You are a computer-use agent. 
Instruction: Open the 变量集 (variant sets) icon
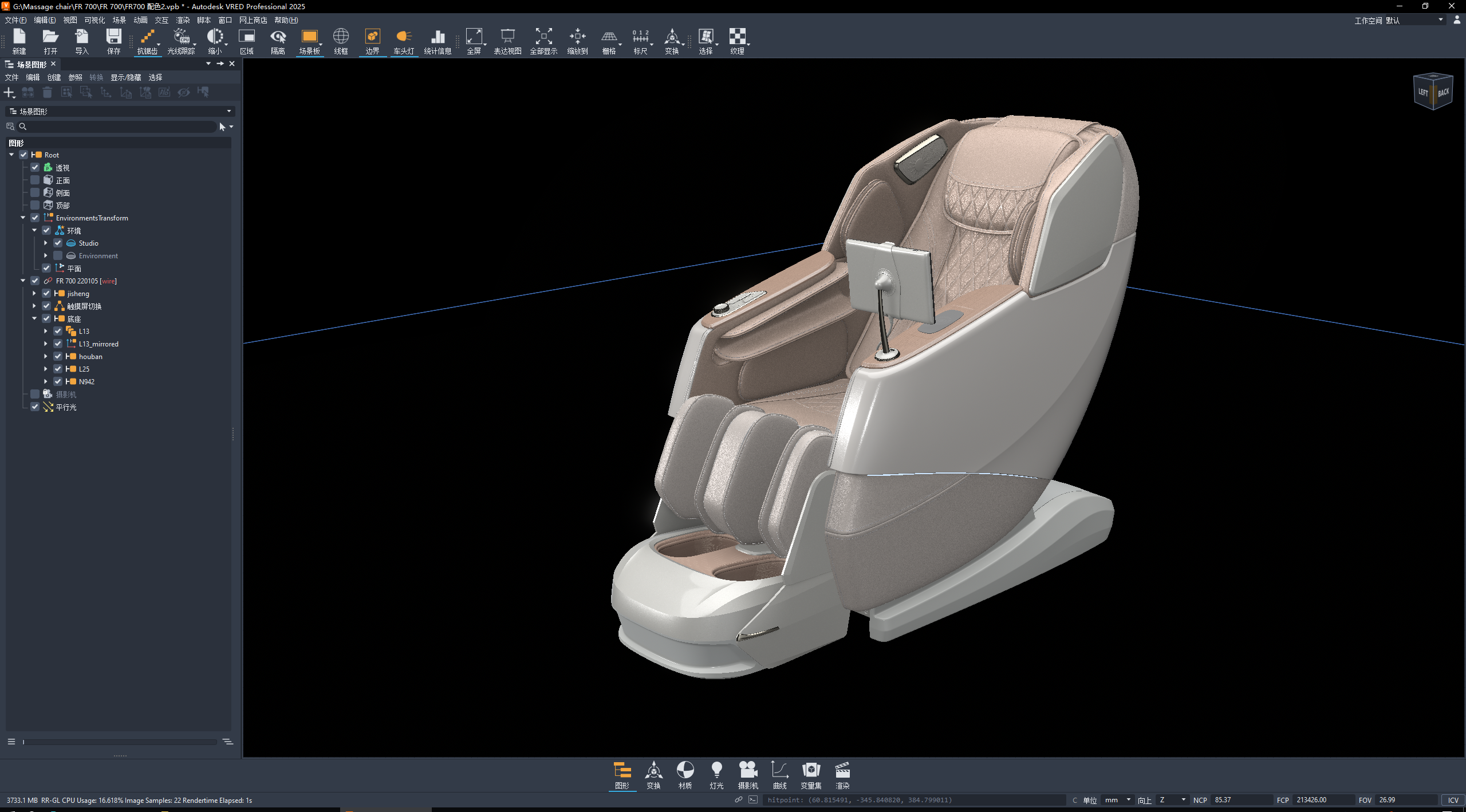[811, 774]
